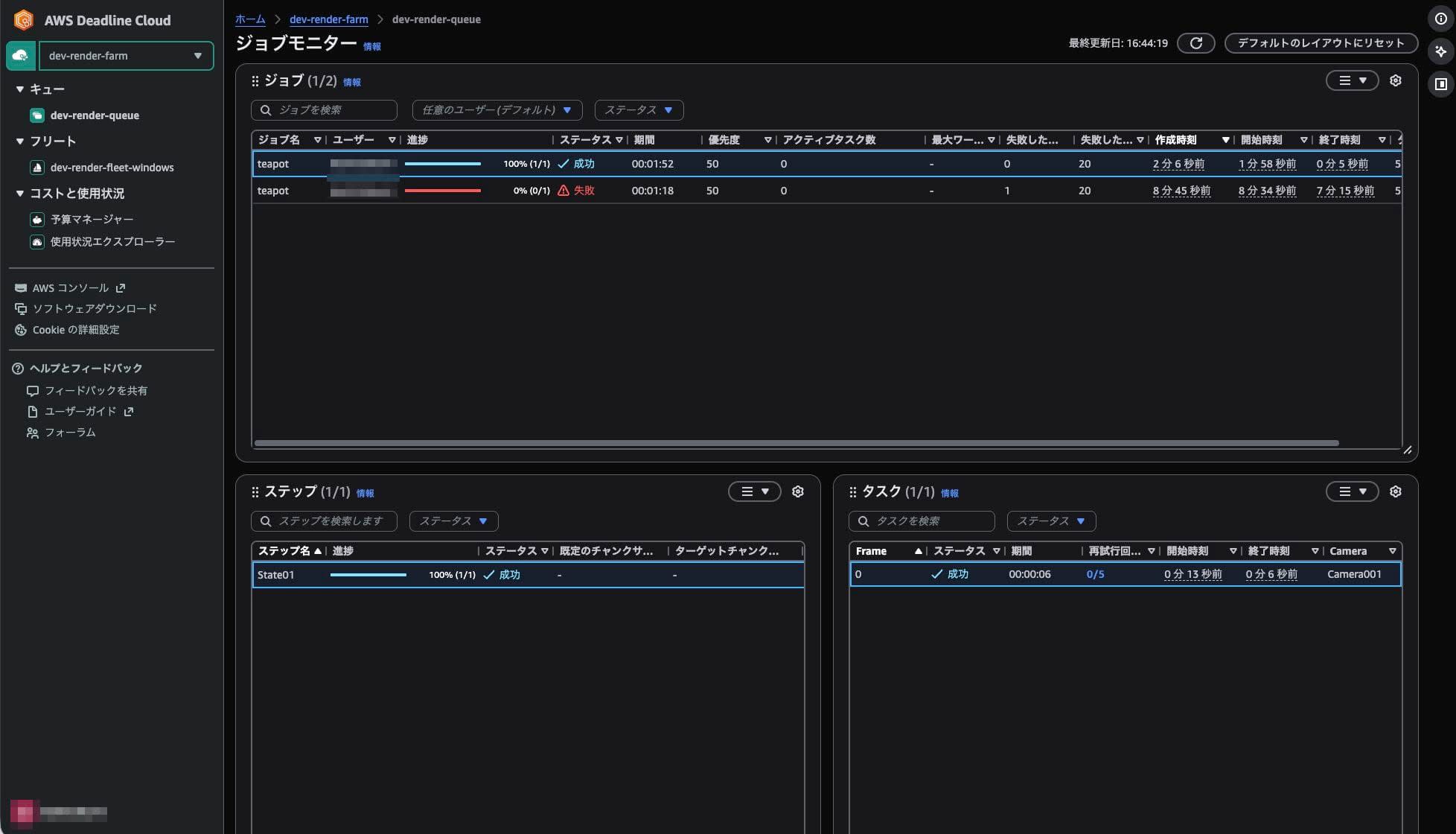Open ステップ panel settings gear
The width and height of the screenshot is (1456, 834).
[x=798, y=491]
